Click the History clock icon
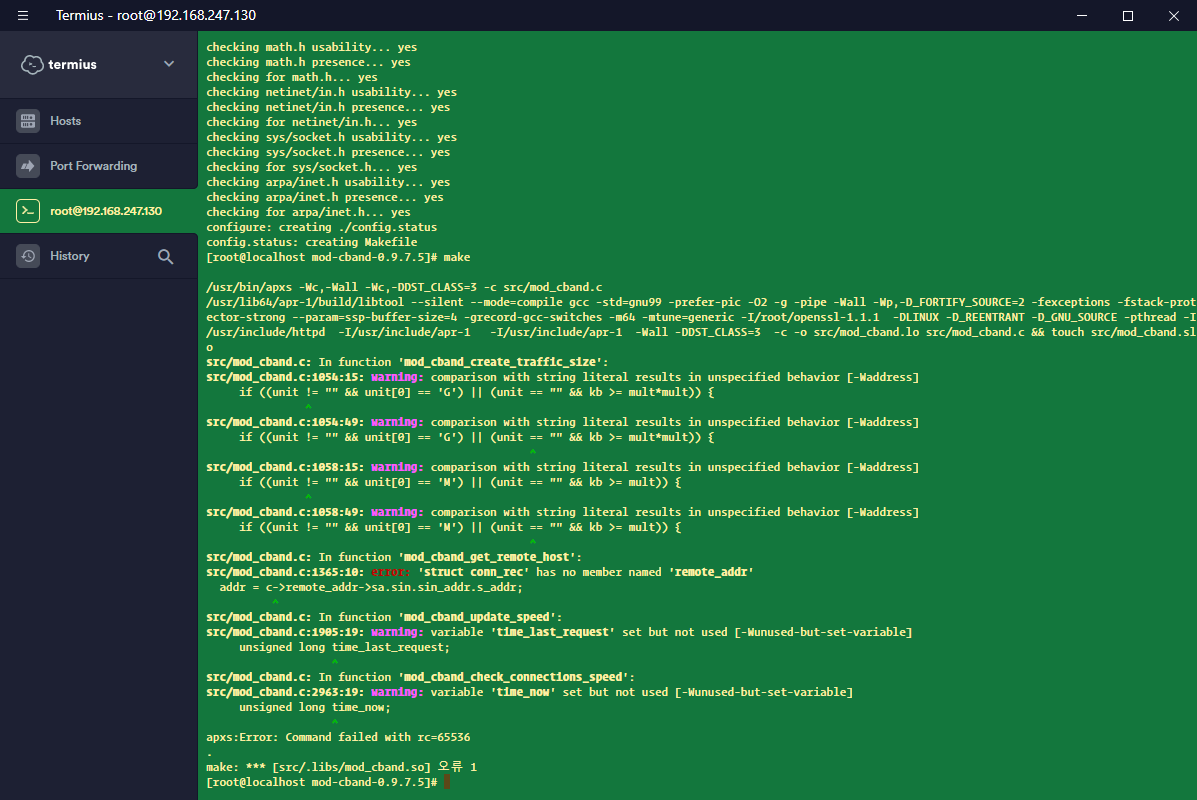 coord(28,256)
